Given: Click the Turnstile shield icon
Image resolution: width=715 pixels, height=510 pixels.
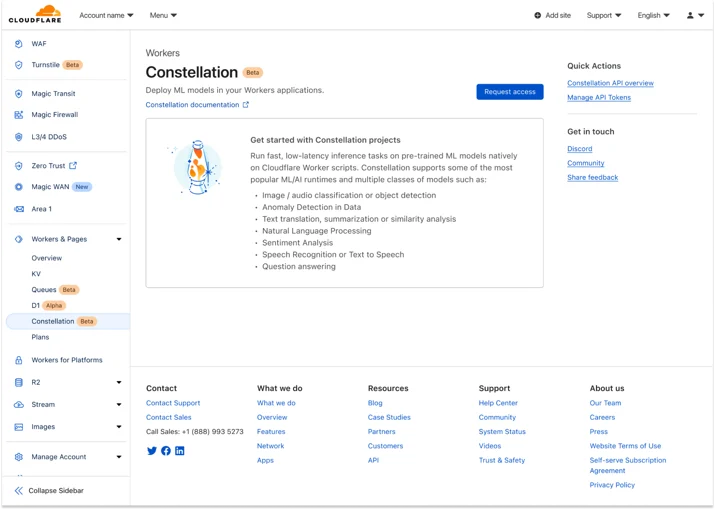Looking at the screenshot, I should click(18, 65).
